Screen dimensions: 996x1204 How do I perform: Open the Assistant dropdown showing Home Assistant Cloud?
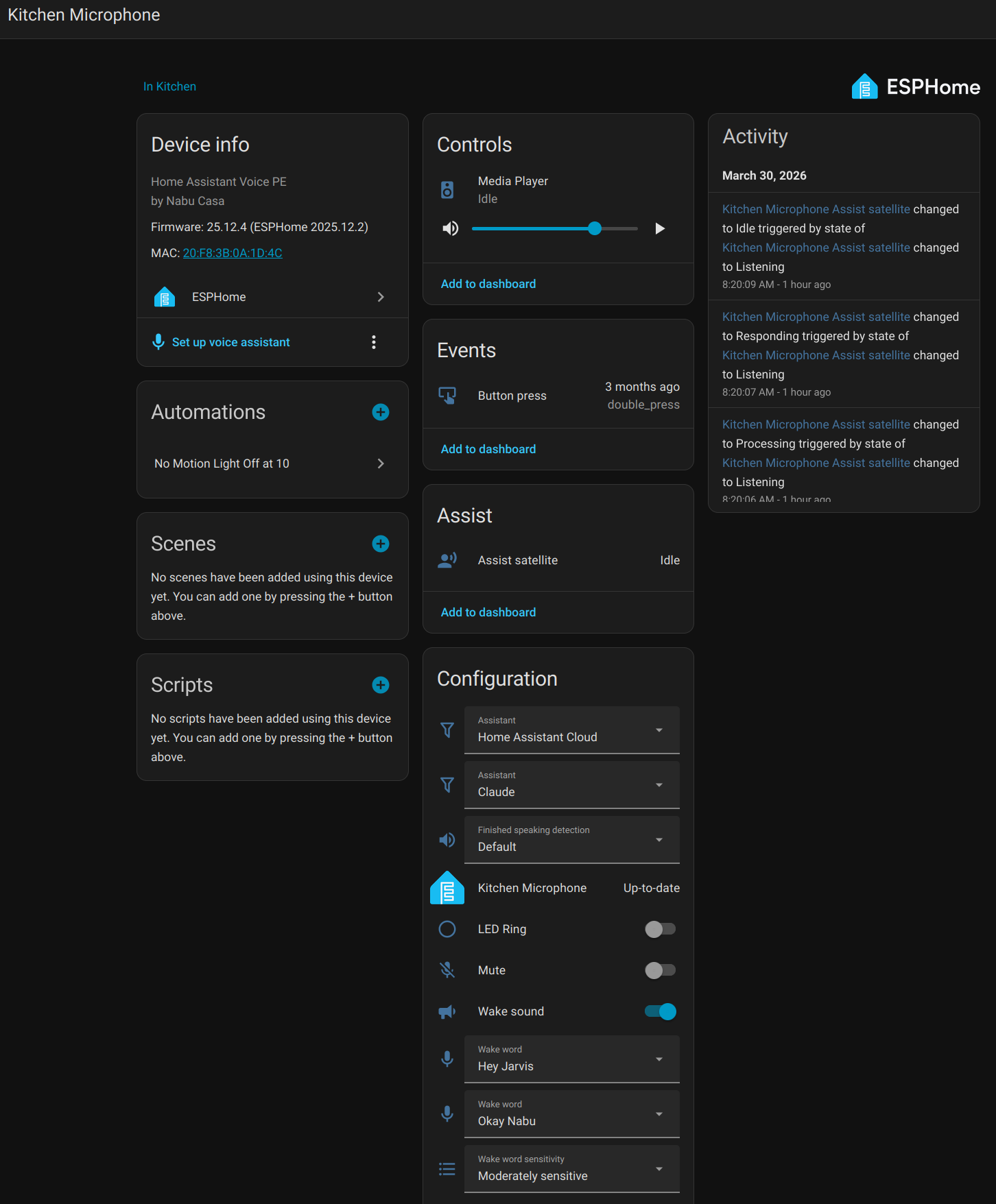point(572,730)
